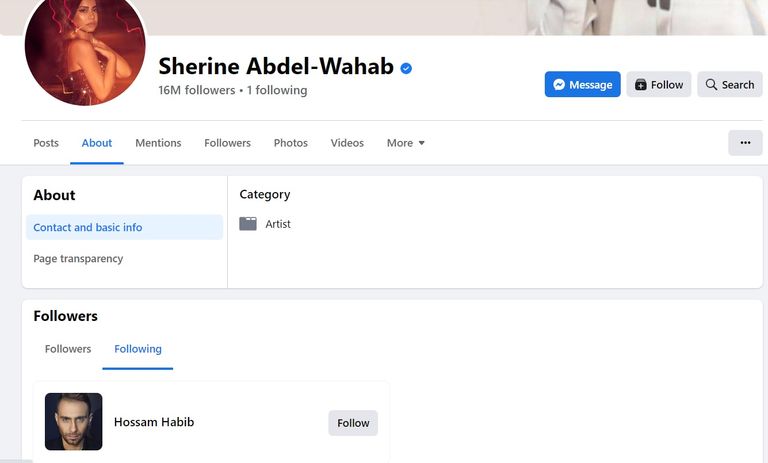Open the Mentions tab

[x=158, y=143]
